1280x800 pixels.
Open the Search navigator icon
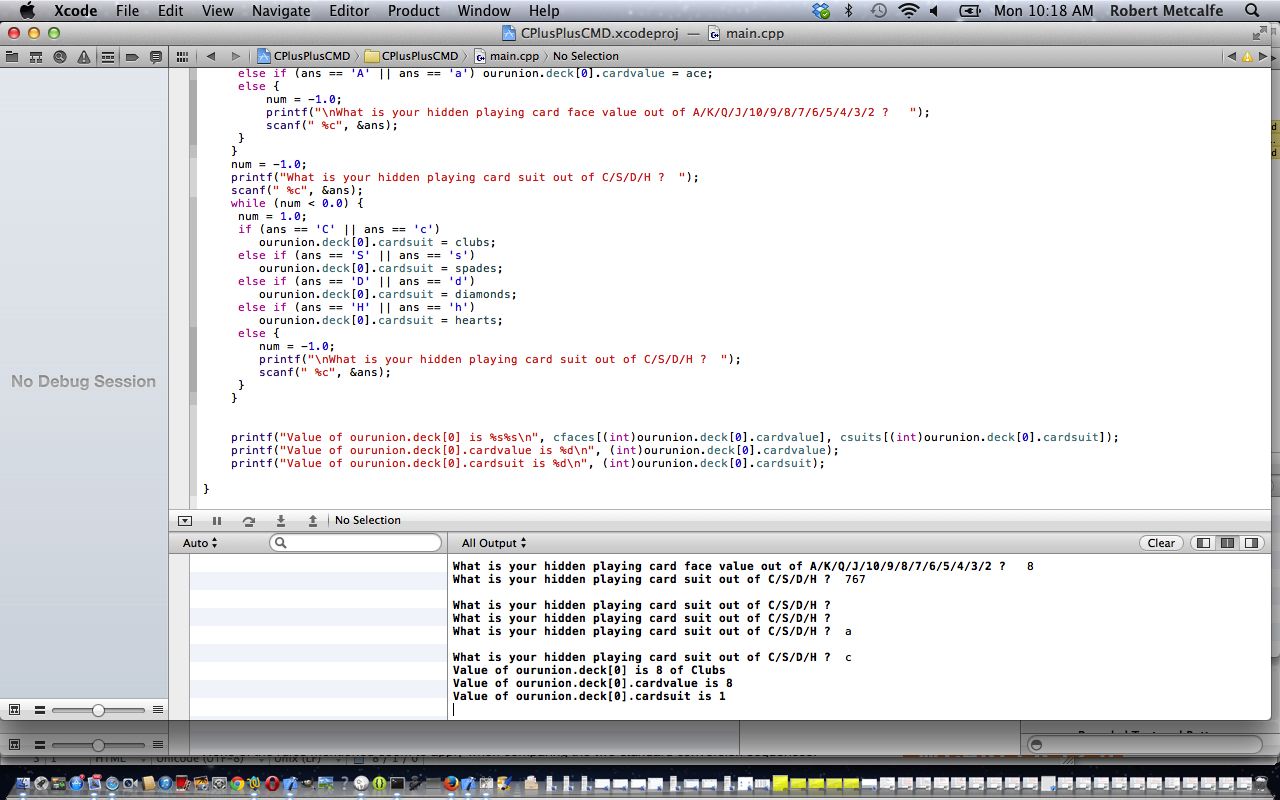click(x=60, y=57)
